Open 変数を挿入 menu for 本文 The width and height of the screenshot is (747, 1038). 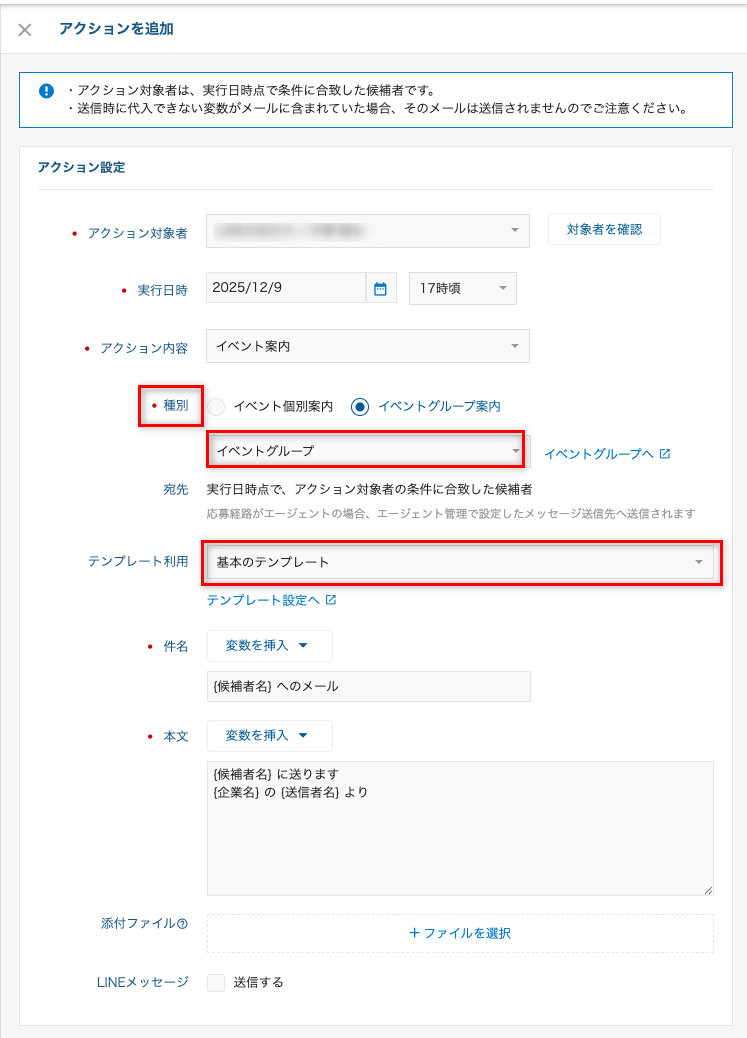[269, 736]
